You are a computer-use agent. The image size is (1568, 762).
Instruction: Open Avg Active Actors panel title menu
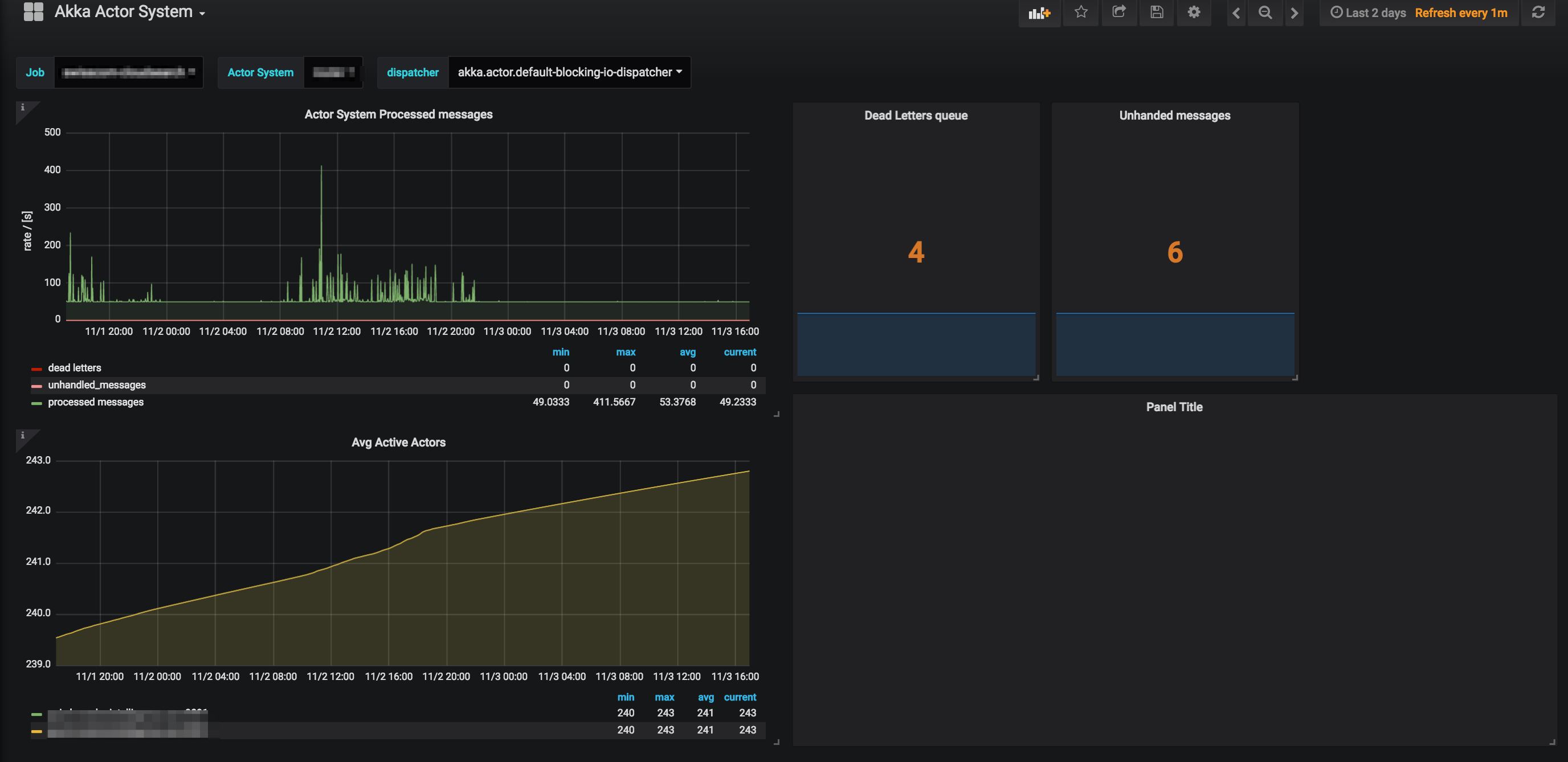(x=398, y=443)
